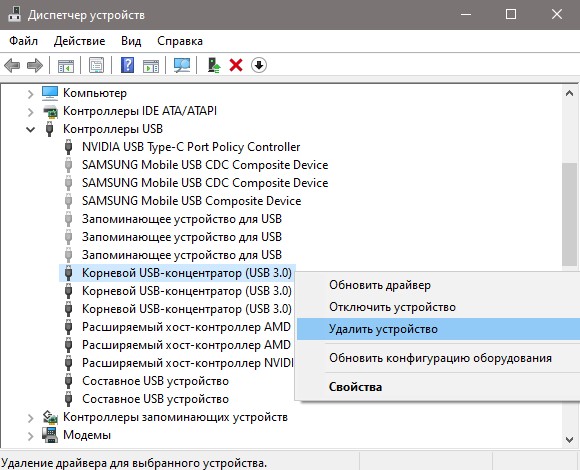Screen dimensions: 580x470
Task: Open the Файл menu
Action: tap(23, 41)
